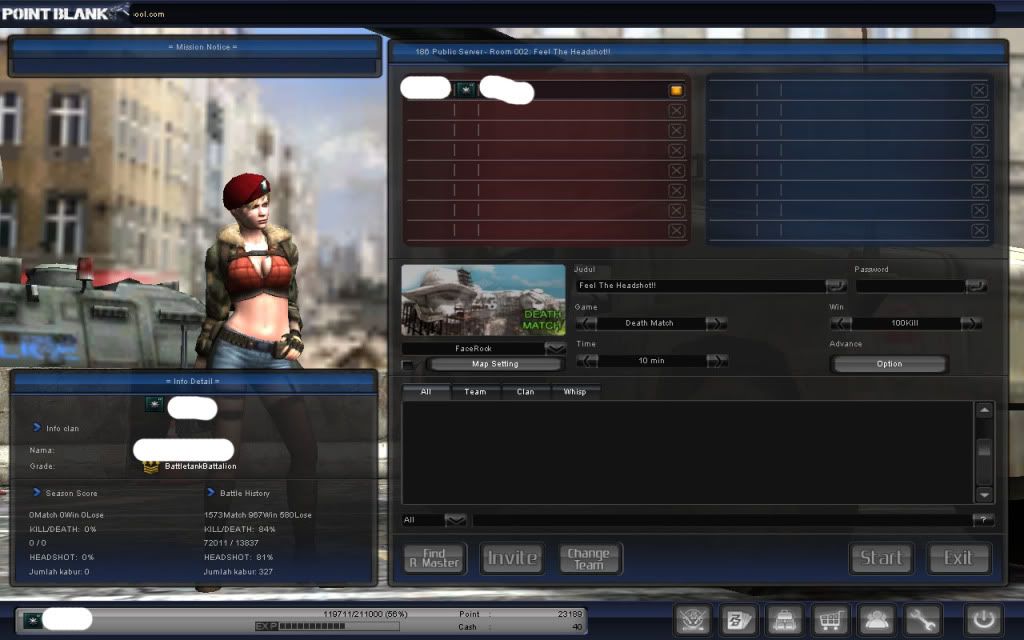Click the BattletankBattalion grade insignia icon

[x=151, y=466]
